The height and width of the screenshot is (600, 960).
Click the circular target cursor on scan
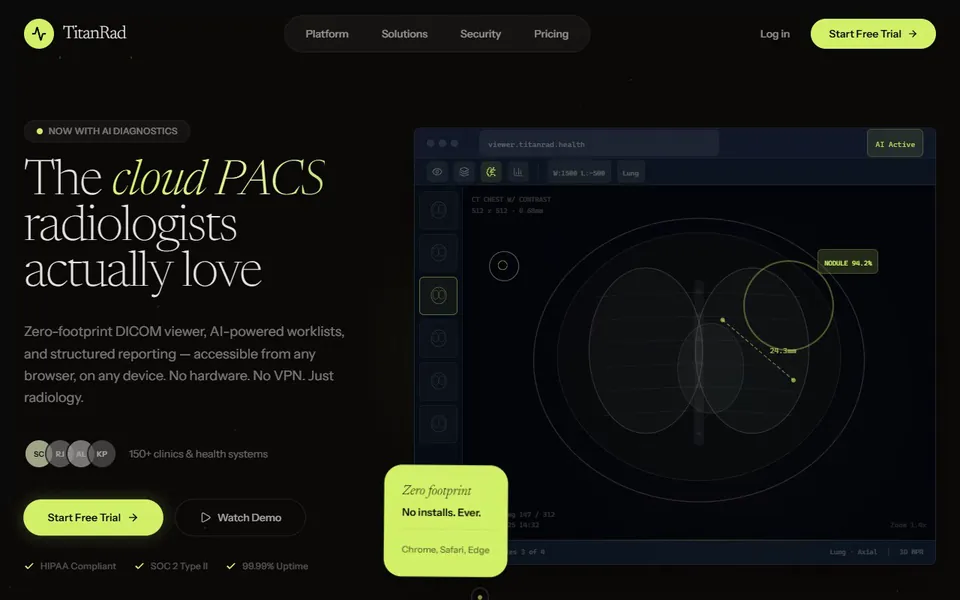tap(503, 266)
